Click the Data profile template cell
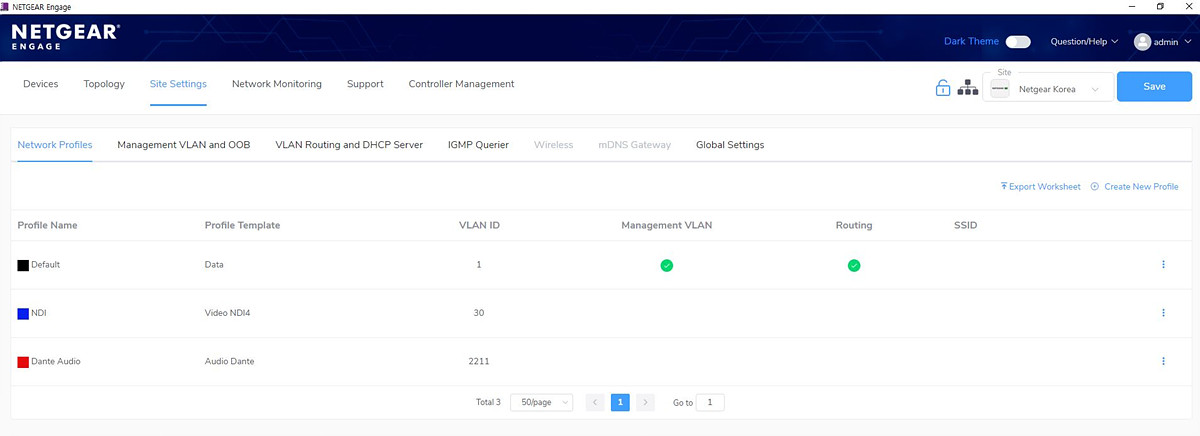This screenshot has width=1200, height=436. pyautogui.click(x=214, y=265)
